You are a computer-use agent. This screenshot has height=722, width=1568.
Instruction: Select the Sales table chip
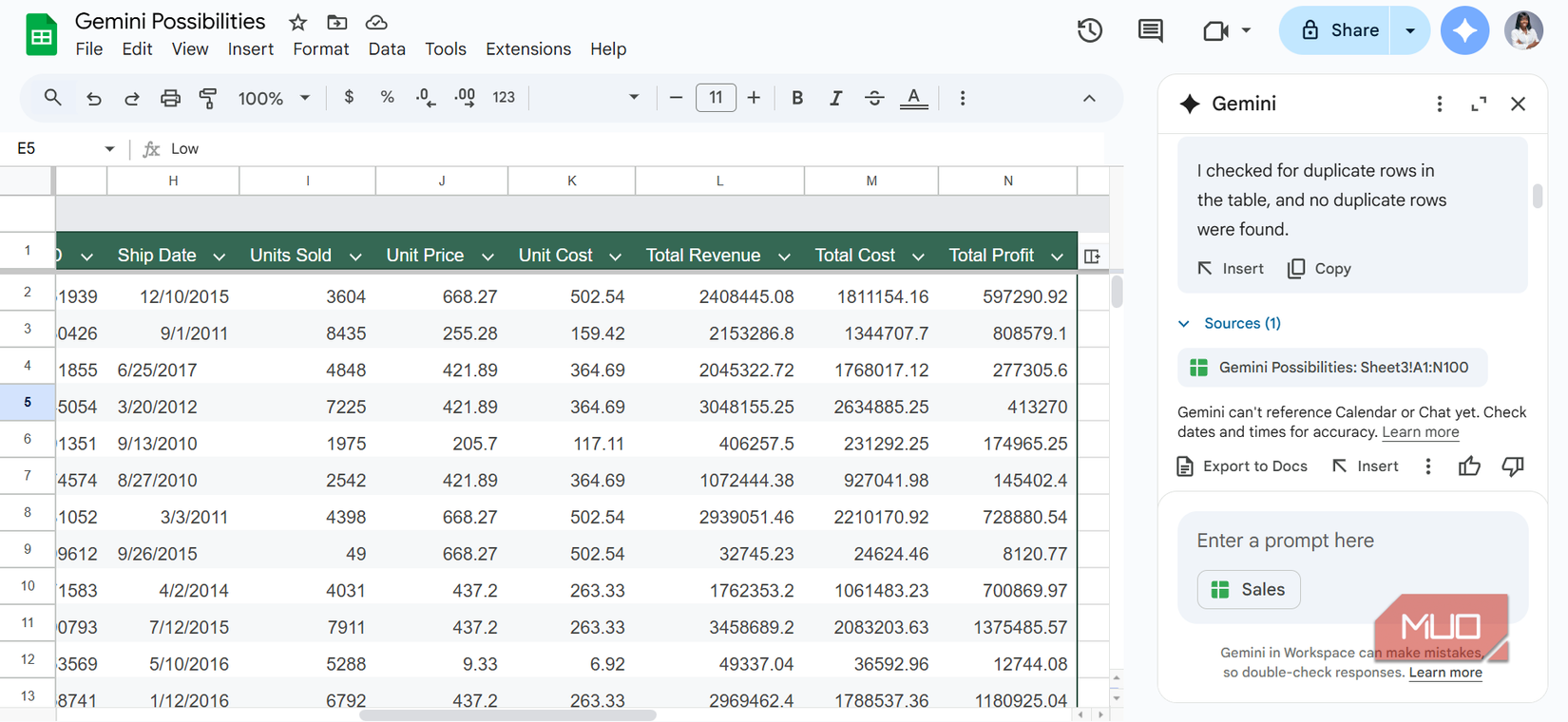coord(1249,590)
